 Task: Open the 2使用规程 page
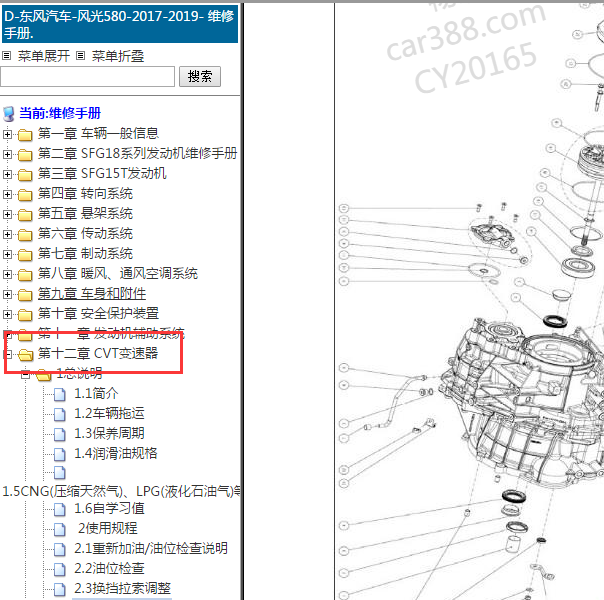click(107, 529)
